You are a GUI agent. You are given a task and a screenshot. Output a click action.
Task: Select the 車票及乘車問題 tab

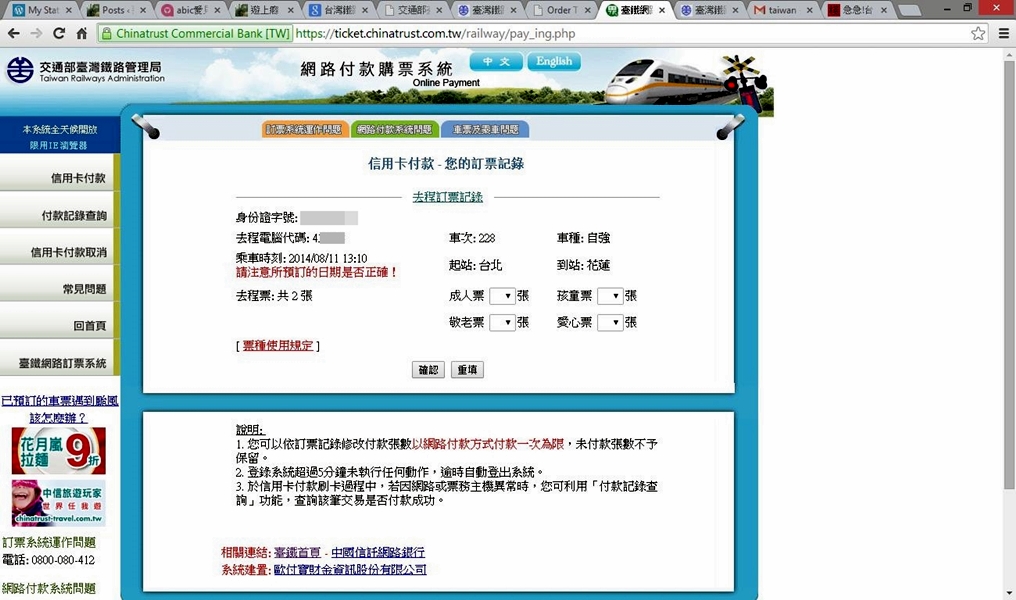pos(485,130)
